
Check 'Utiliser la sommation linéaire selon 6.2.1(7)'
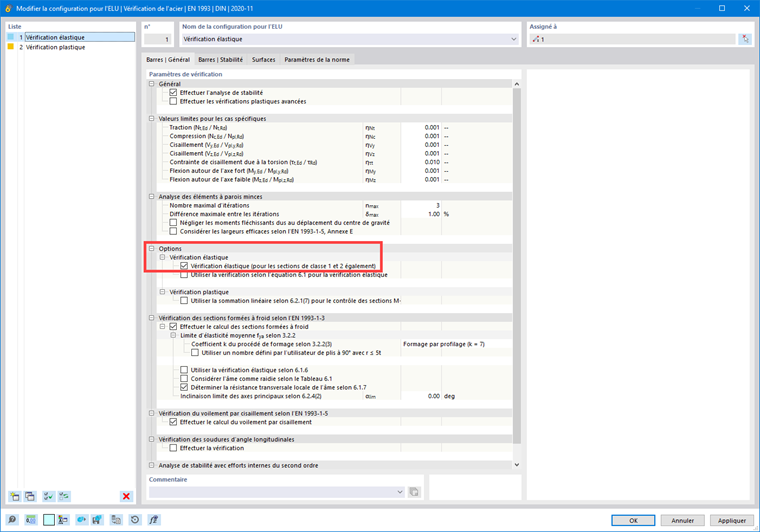[184, 301]
